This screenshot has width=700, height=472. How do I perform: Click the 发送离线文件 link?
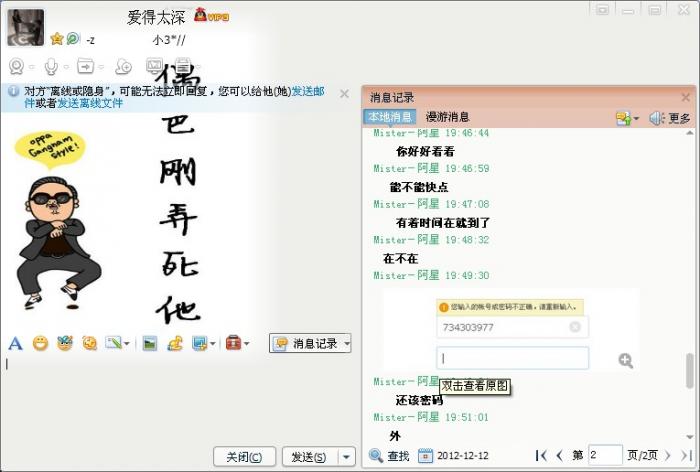90,103
